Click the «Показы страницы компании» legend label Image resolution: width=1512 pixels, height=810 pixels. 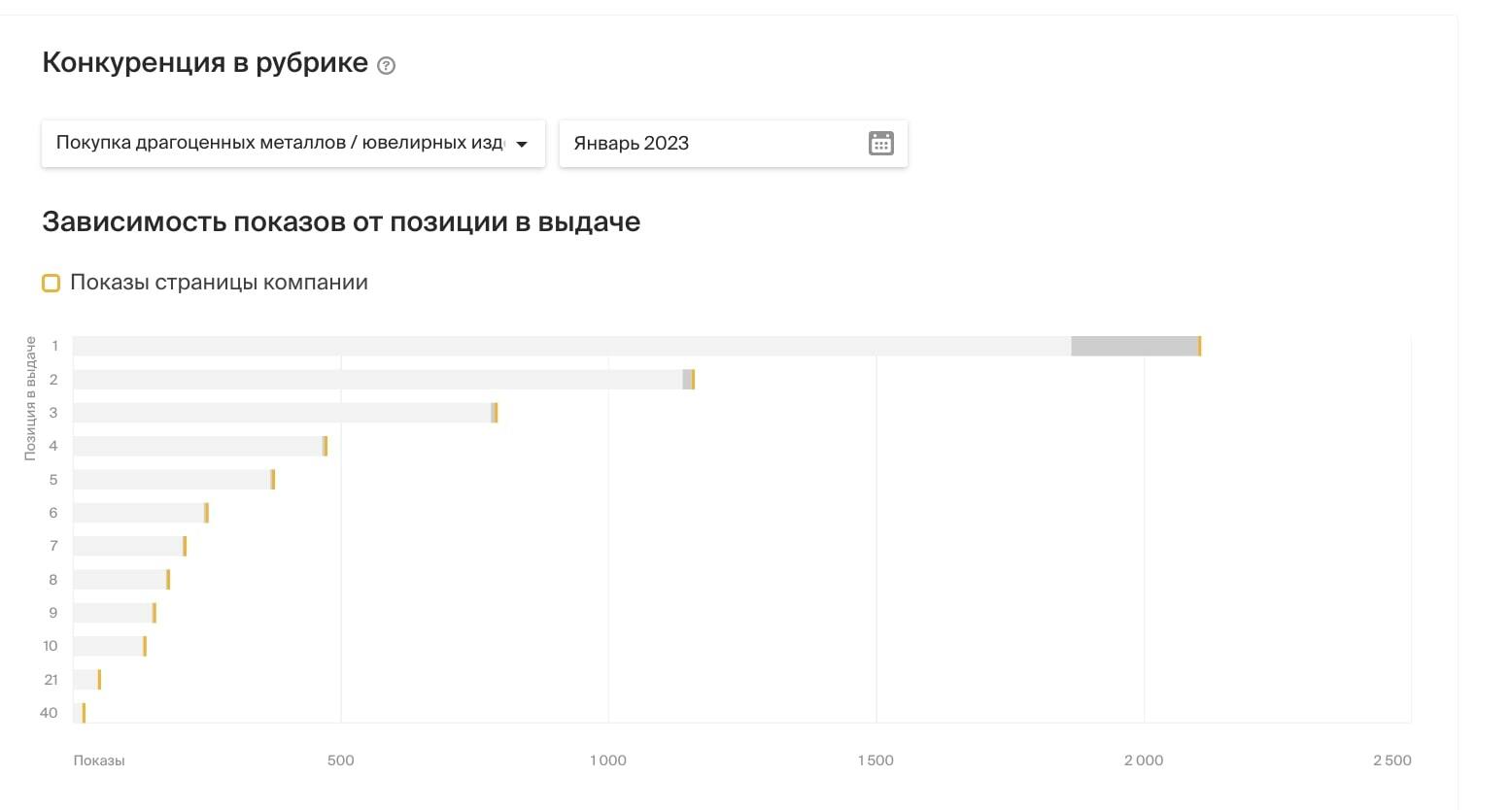coord(219,283)
